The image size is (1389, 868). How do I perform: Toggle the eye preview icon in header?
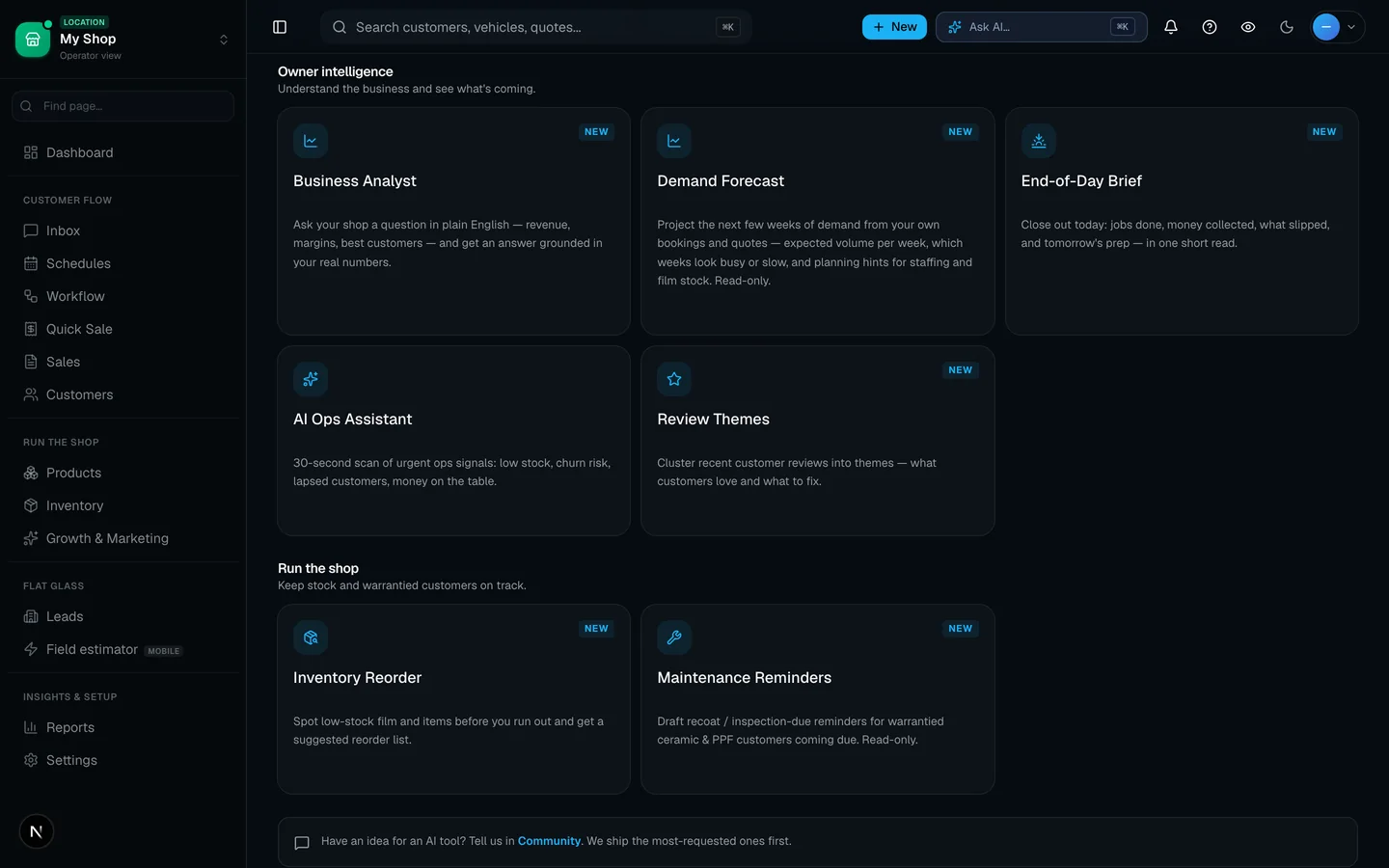[x=1248, y=27]
